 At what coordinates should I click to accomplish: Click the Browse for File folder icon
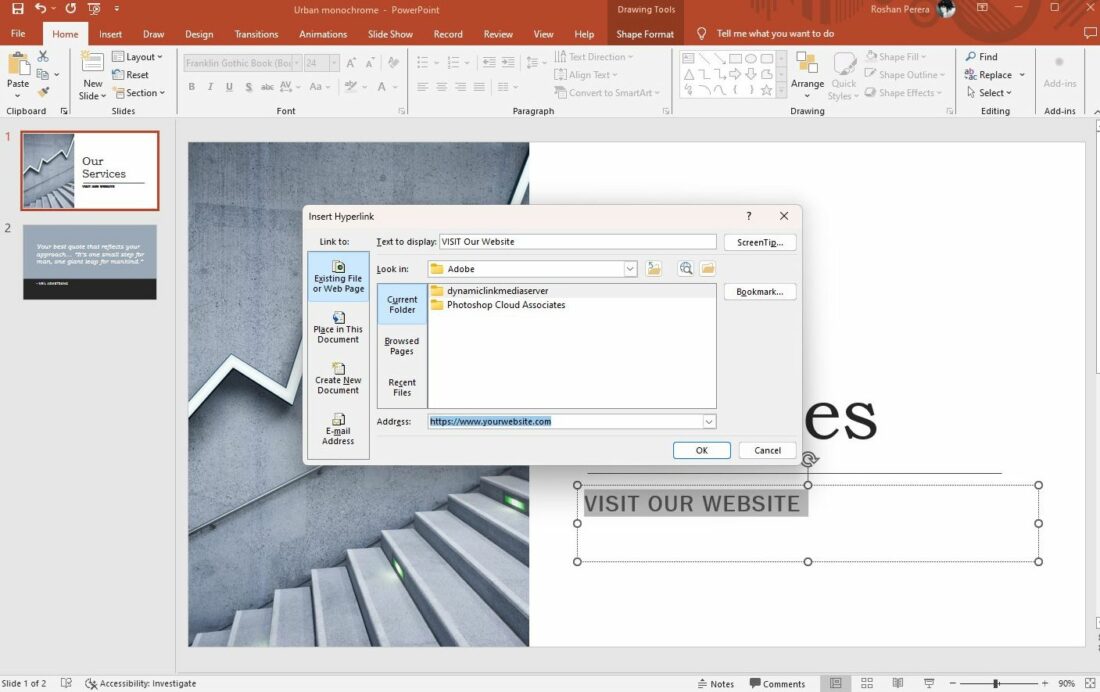706,268
